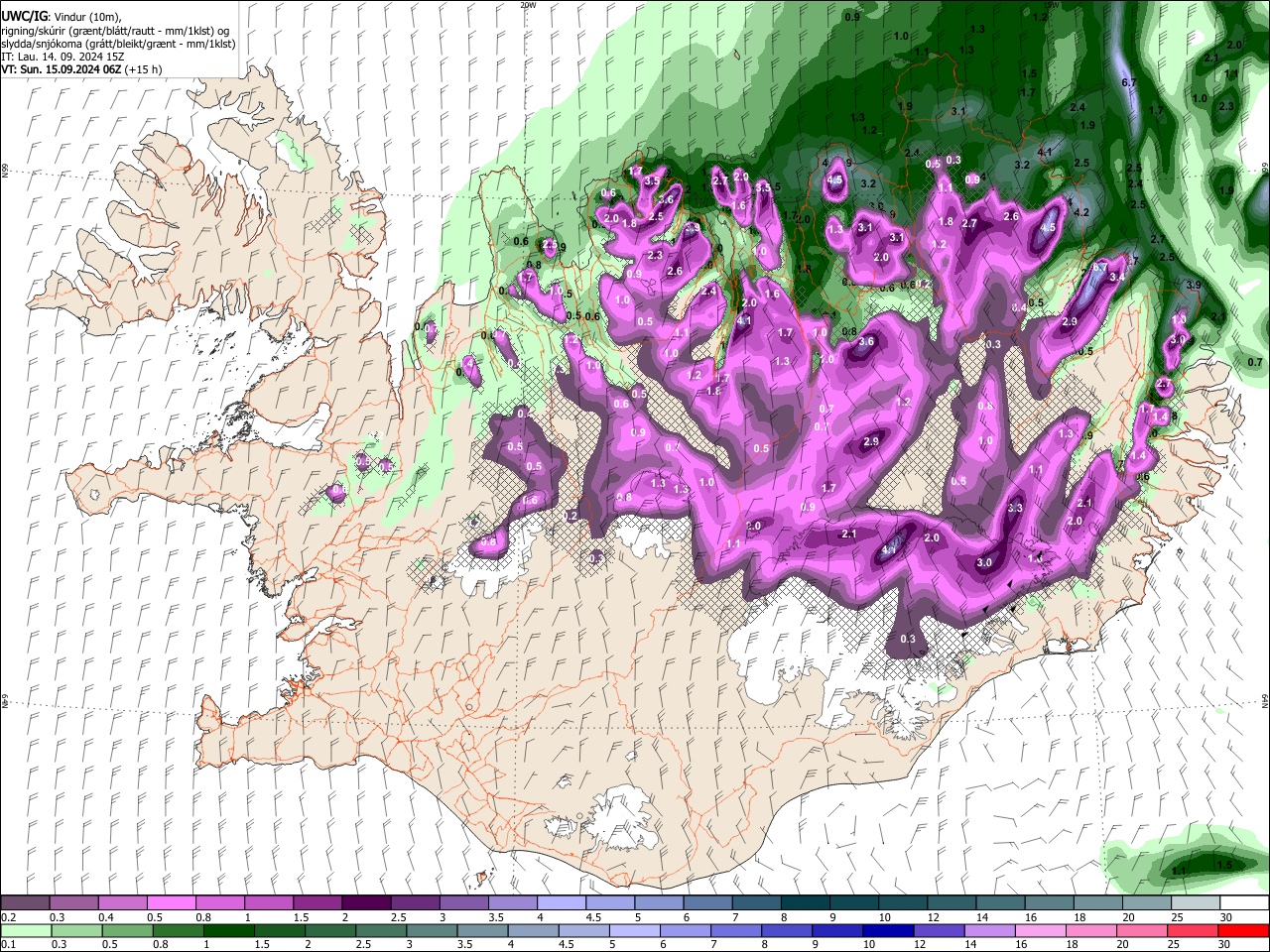Click the "64N" latitude label on the right edge
The width and height of the screenshot is (1270, 952).
tap(1265, 701)
